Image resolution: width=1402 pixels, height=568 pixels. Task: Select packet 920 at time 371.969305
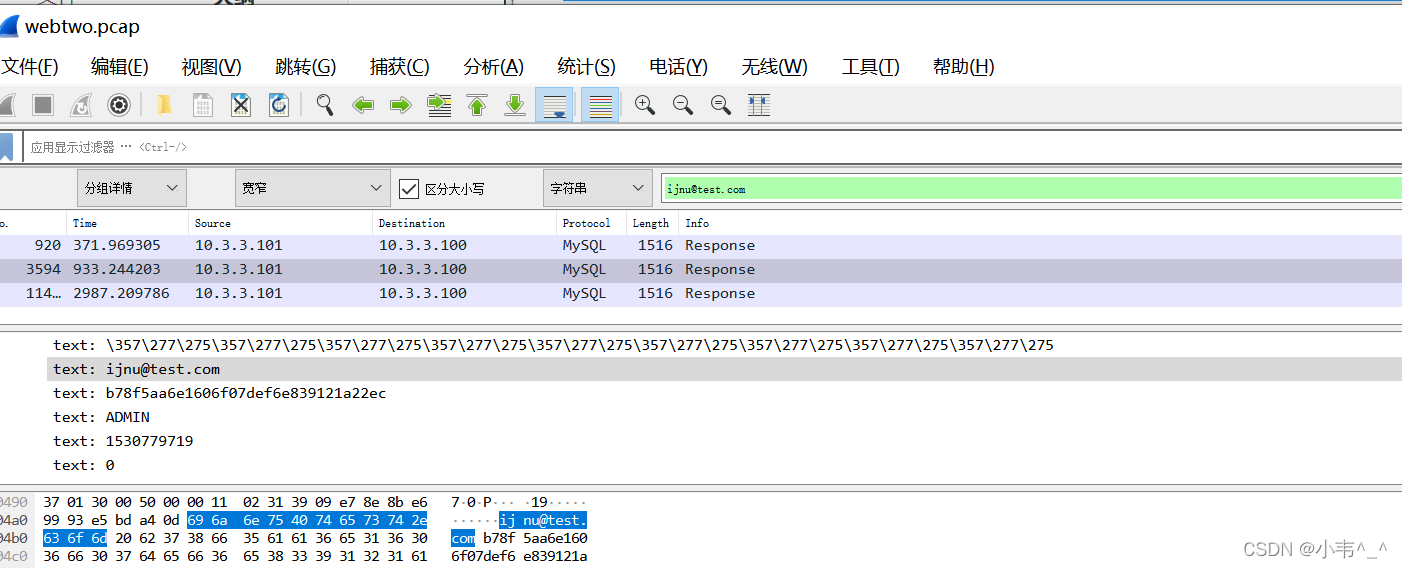[x=701, y=245]
